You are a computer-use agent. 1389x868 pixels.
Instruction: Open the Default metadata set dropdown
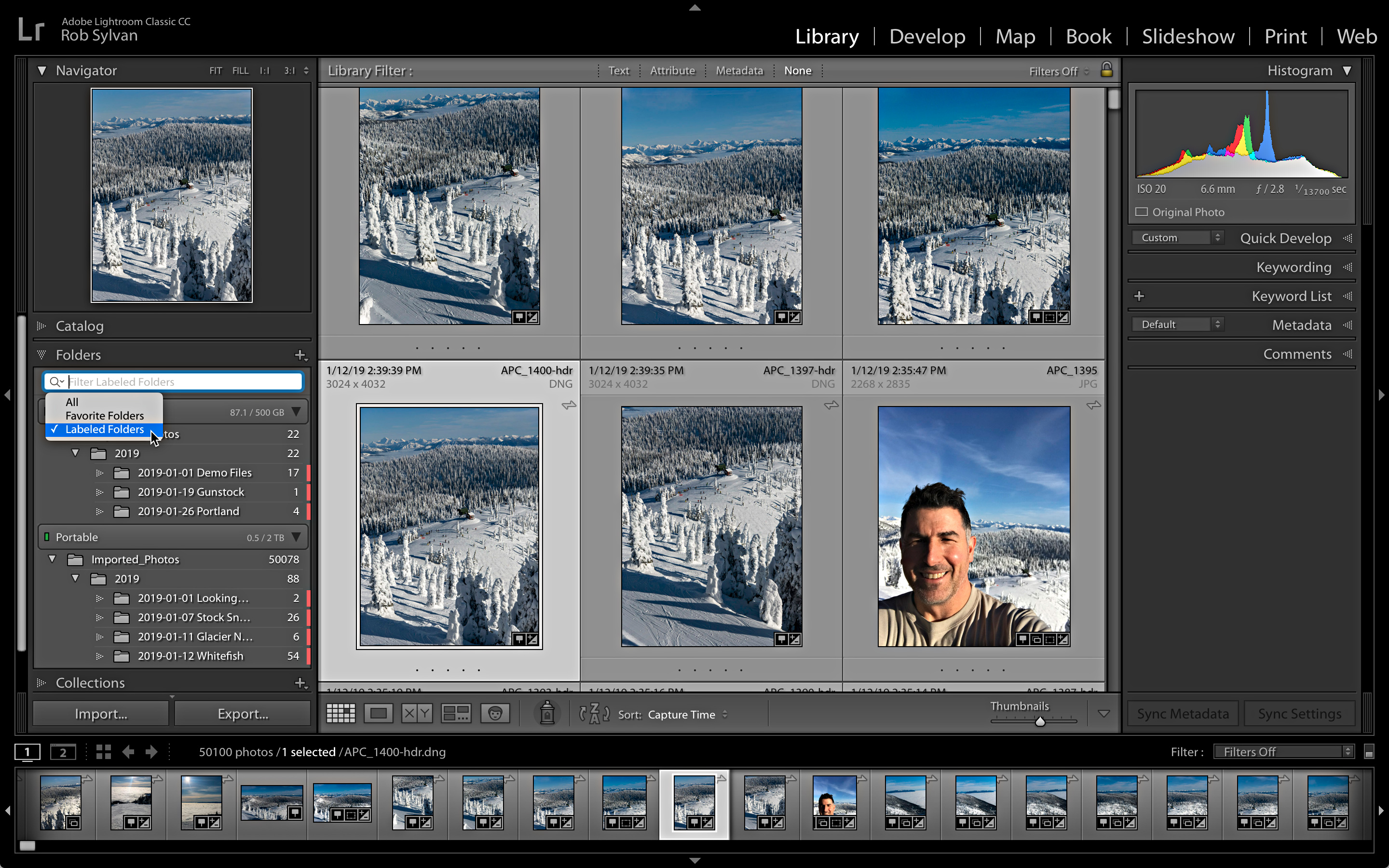[x=1178, y=325]
